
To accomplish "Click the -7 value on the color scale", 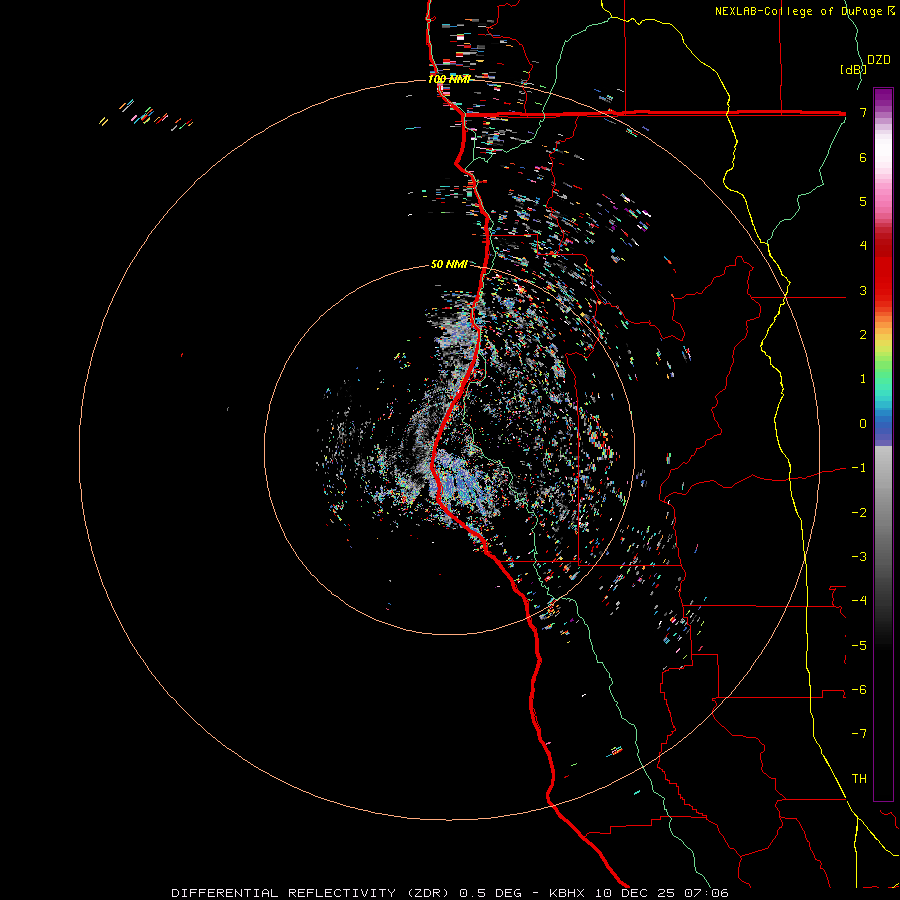I will pyautogui.click(x=859, y=734).
